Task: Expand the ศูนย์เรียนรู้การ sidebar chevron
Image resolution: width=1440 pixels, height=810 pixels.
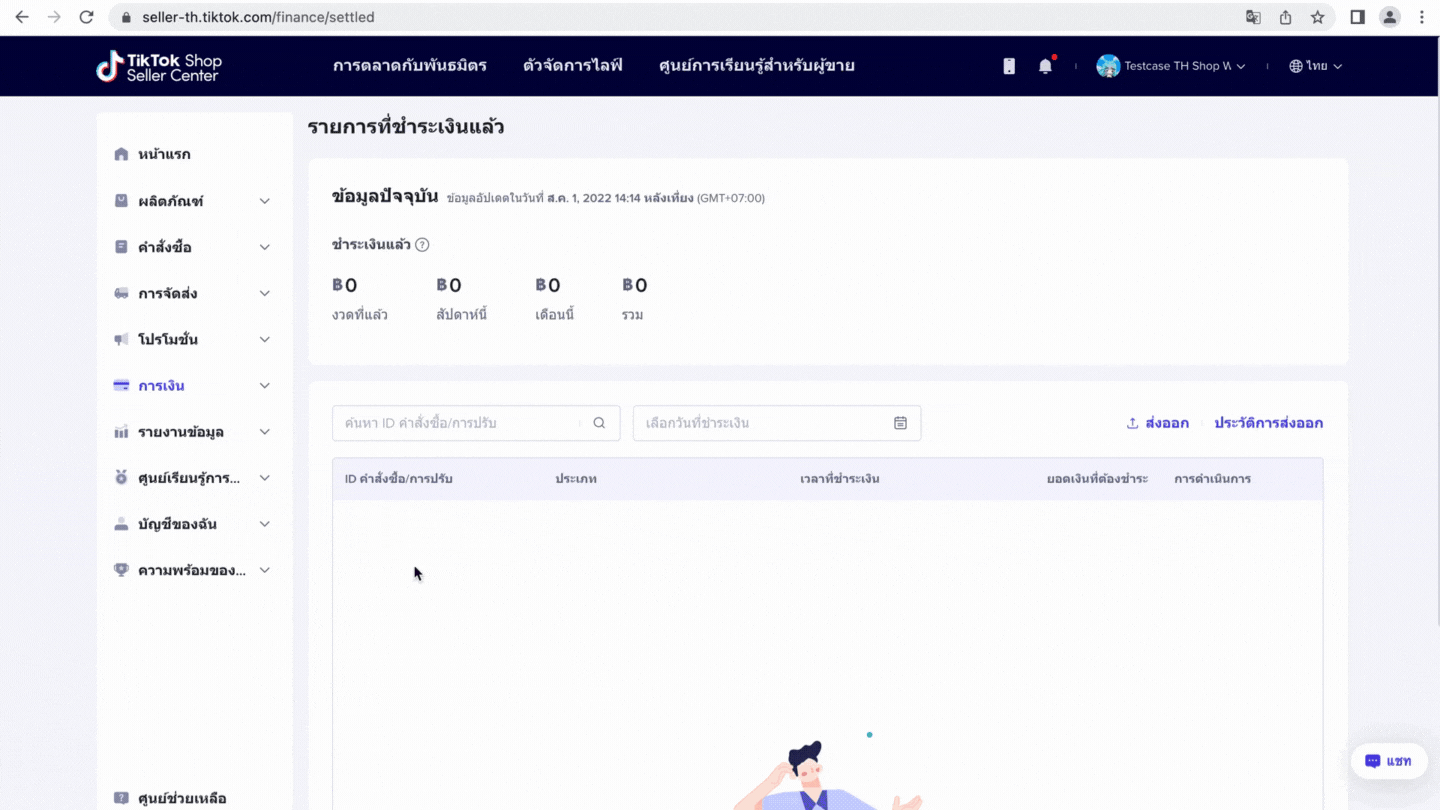Action: point(265,478)
